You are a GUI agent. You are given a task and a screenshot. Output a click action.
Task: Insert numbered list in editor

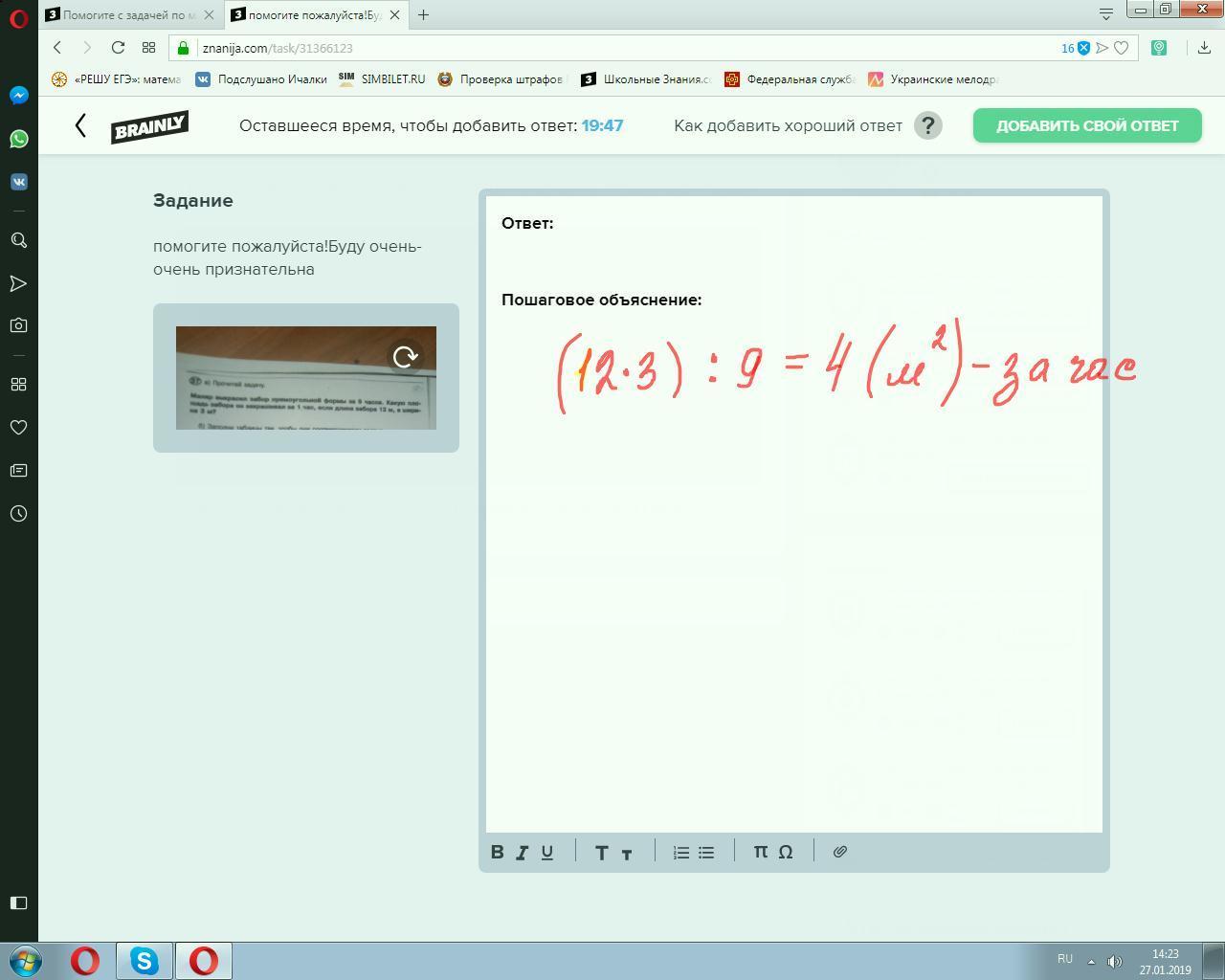[681, 852]
